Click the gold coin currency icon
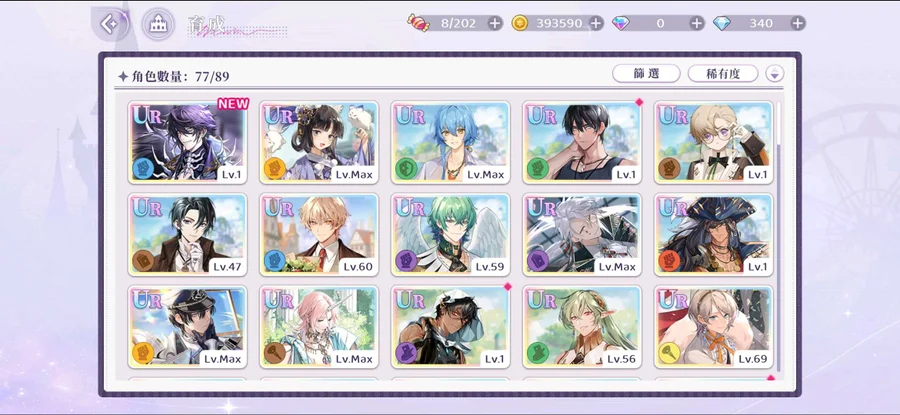 click(x=520, y=23)
